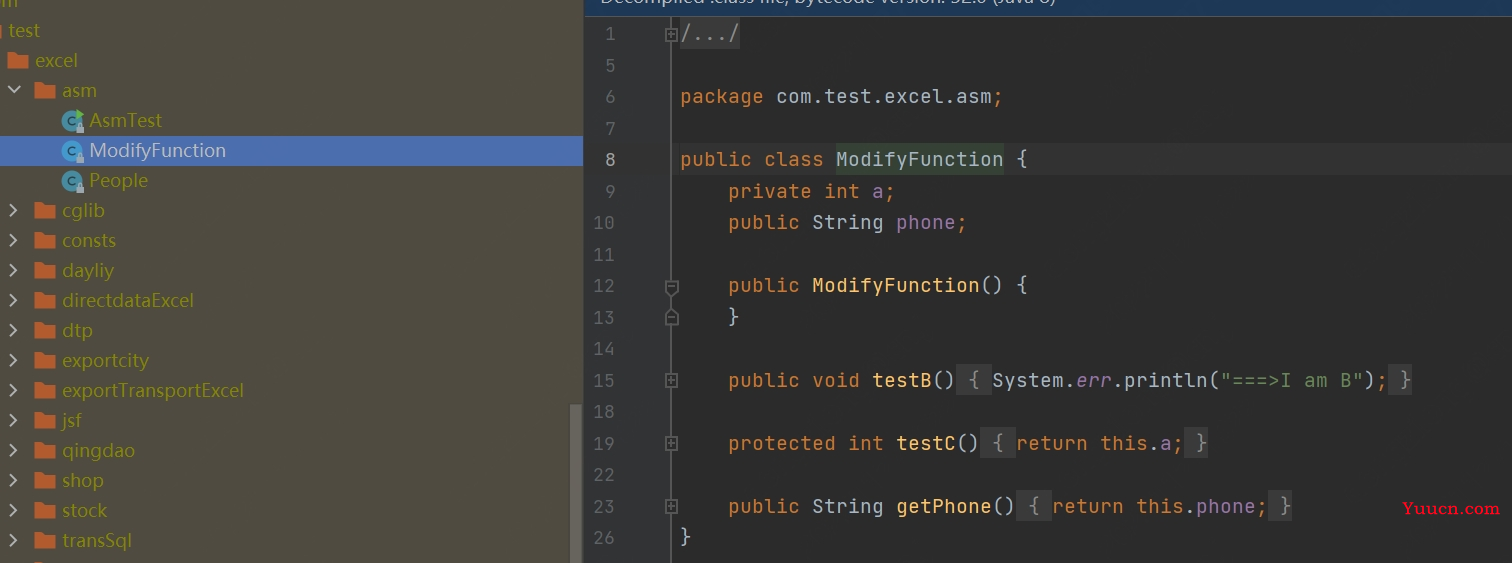Click the constructor fold end marker line 13

(x=671, y=317)
